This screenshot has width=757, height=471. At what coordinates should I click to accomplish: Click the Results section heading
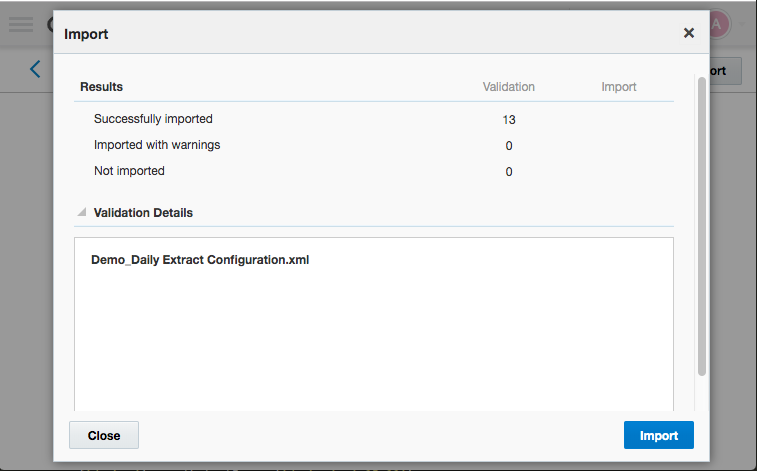(x=101, y=87)
